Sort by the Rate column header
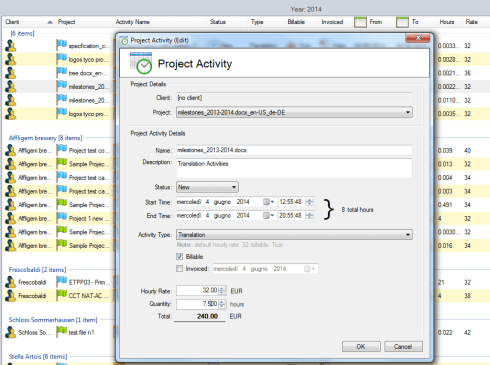The image size is (490, 365). [475, 22]
